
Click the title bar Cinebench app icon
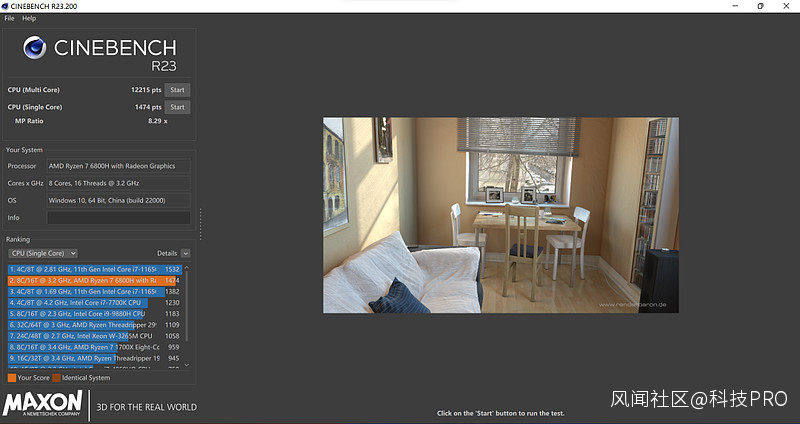(5, 6)
